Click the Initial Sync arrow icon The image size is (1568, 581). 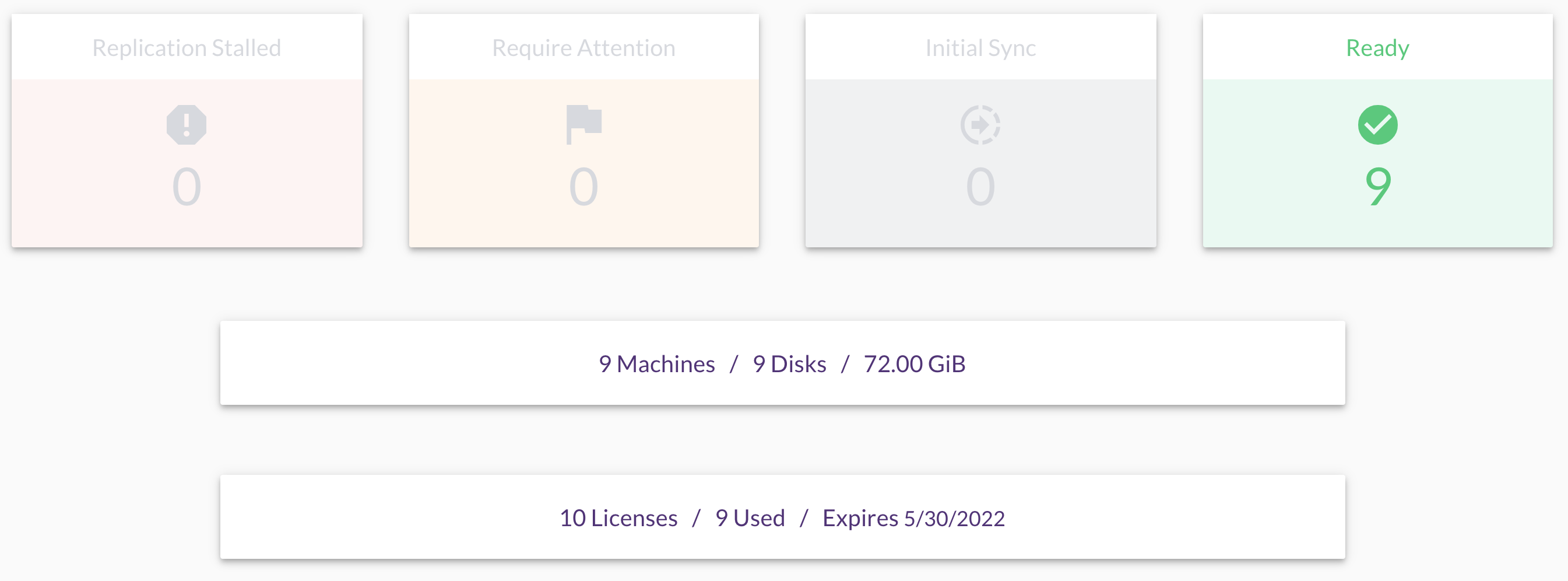coord(980,125)
